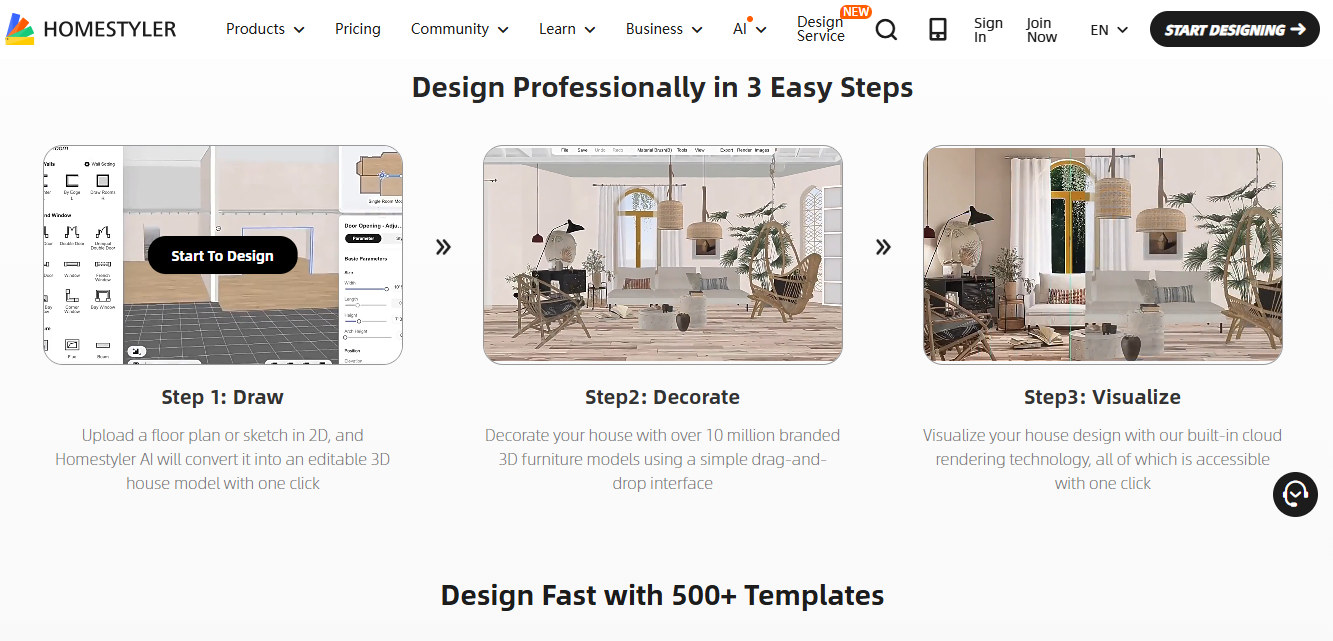The image size is (1333, 641).
Task: Click the Start To Design overlay button
Action: (x=222, y=255)
